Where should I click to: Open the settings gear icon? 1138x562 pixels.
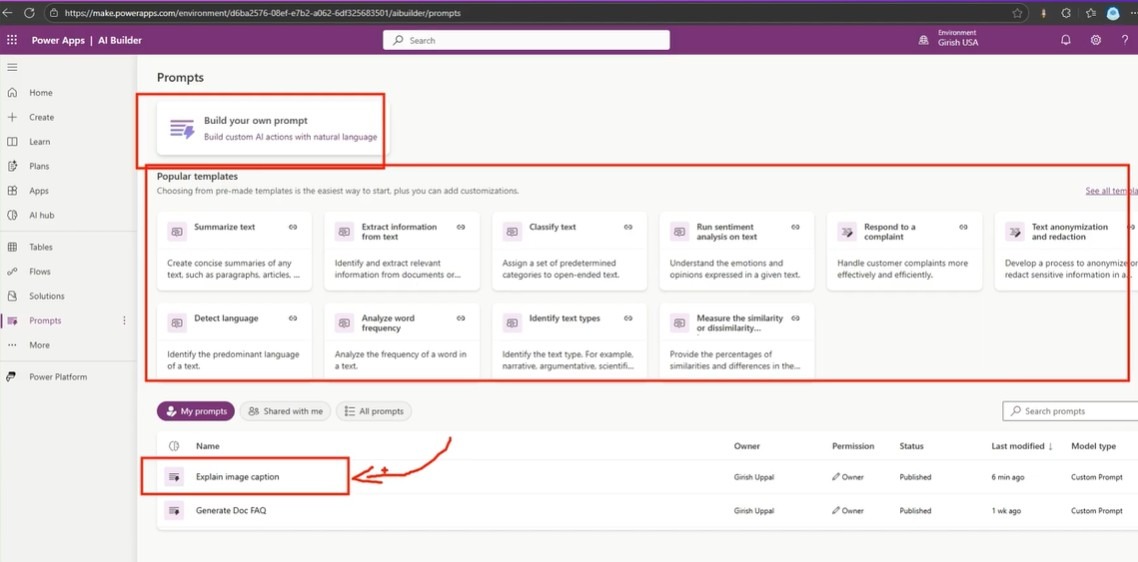pos(1096,41)
